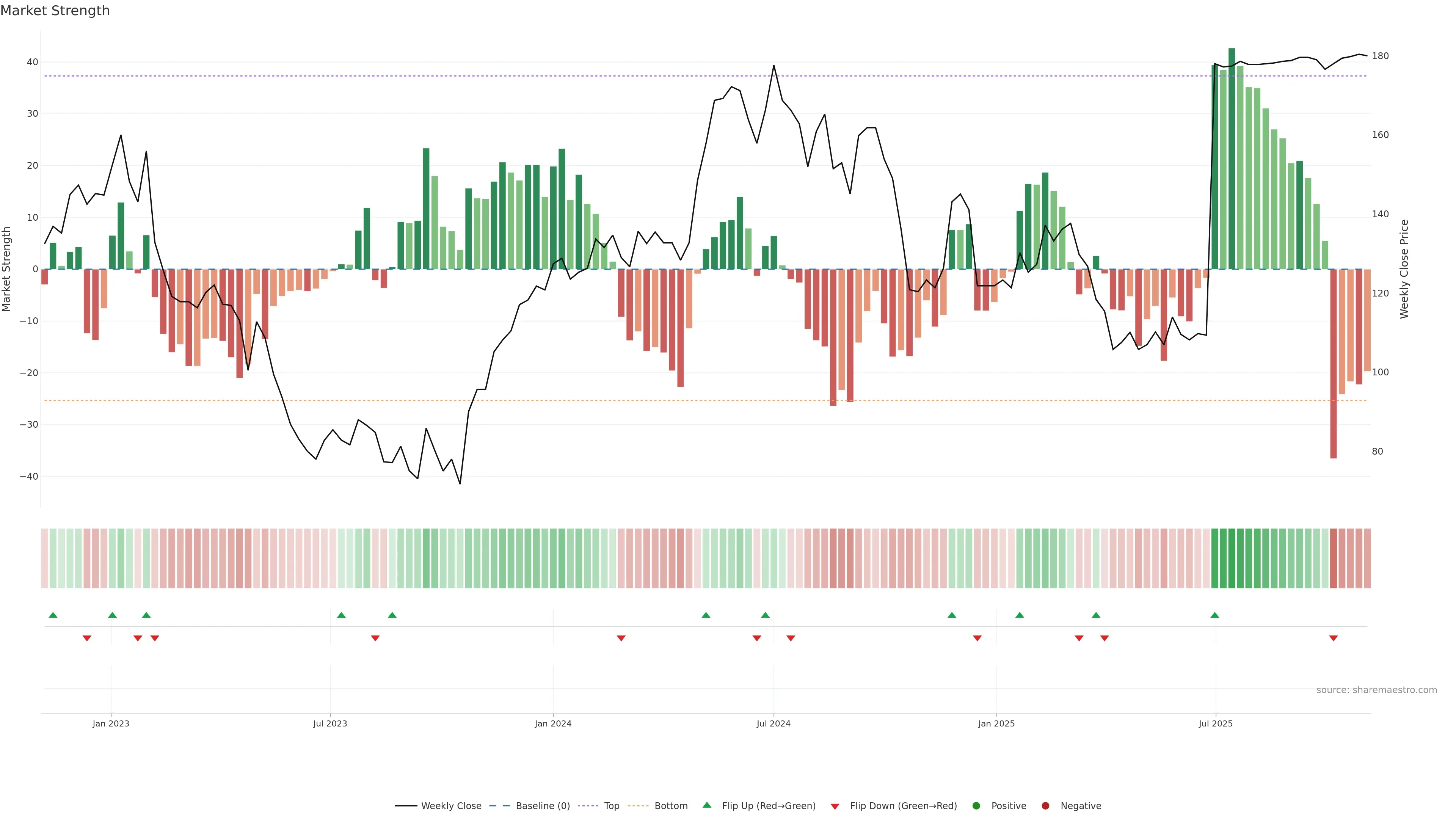This screenshot has height=819, width=1456.
Task: Click the sharemaestro.com source text
Action: click(1376, 690)
